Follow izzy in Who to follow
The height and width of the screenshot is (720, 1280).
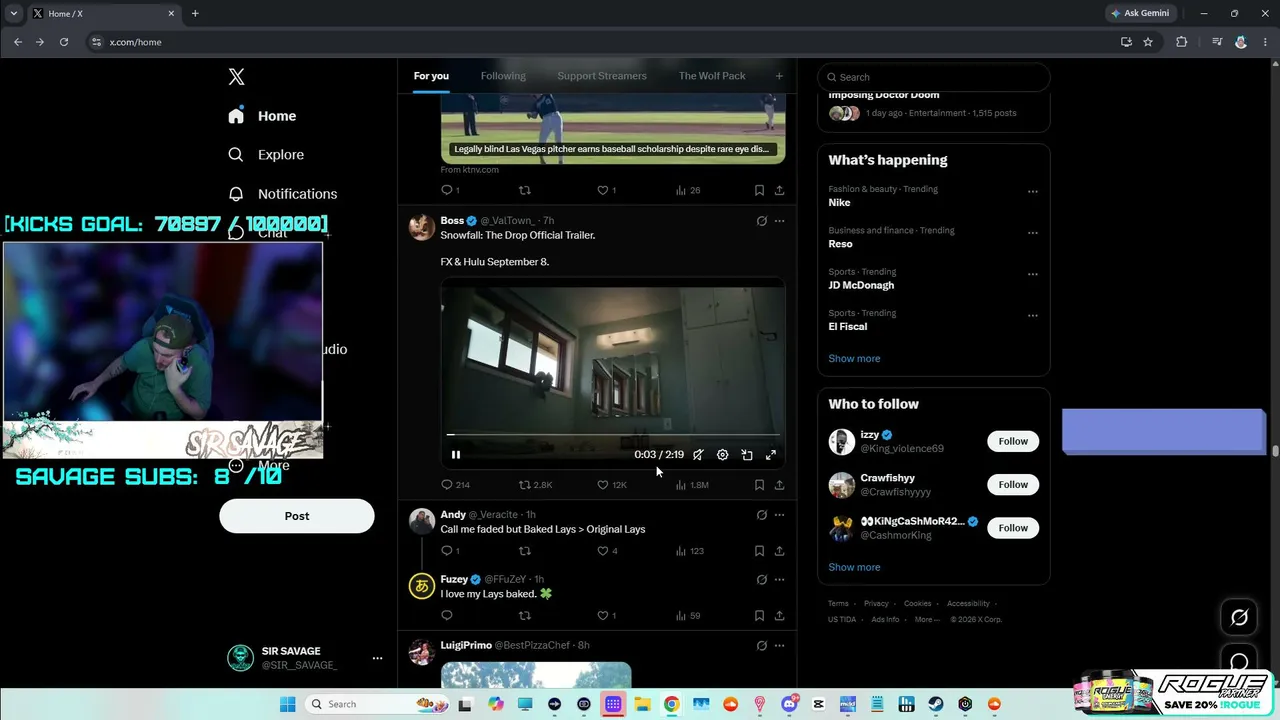1013,441
